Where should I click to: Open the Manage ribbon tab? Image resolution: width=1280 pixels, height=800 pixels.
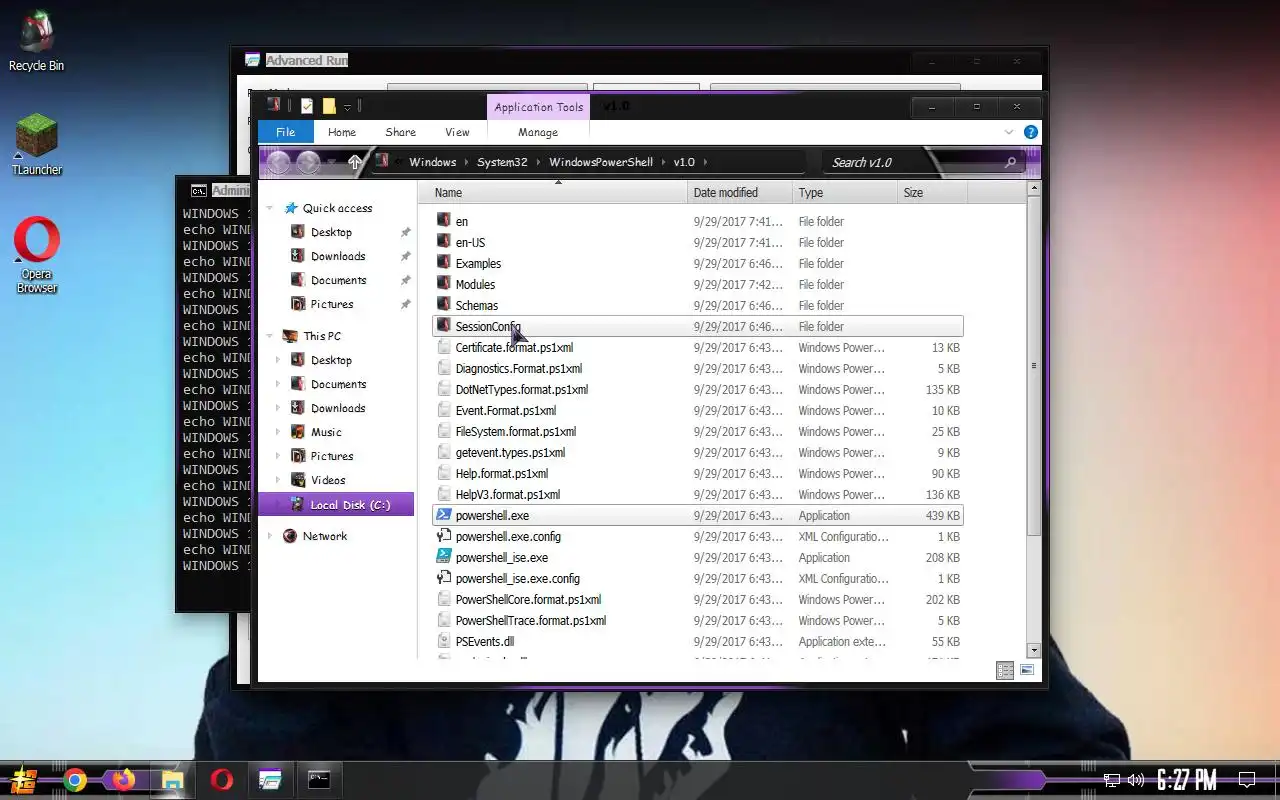tap(538, 132)
